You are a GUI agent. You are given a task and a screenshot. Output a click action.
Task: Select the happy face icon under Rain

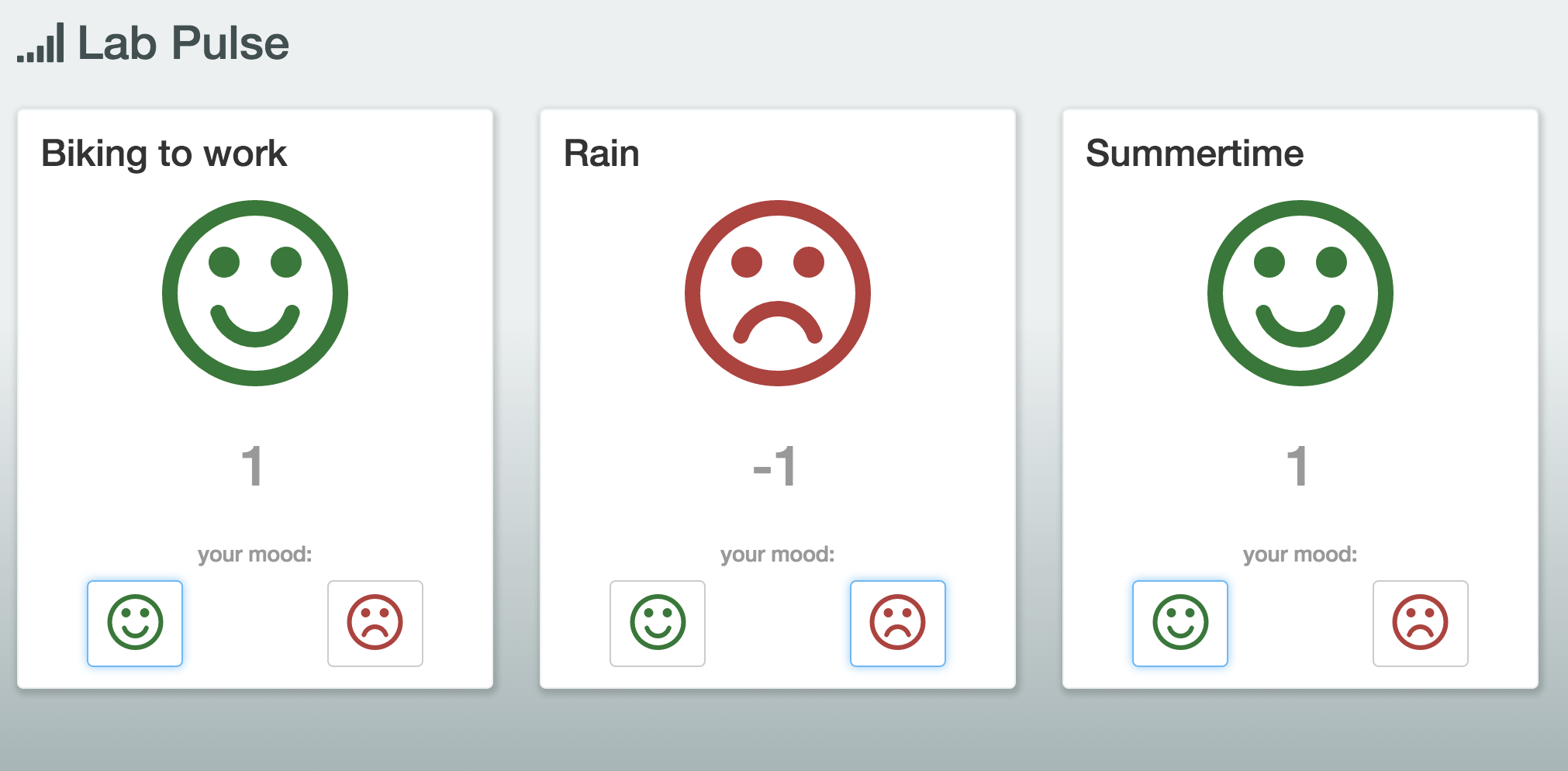click(657, 624)
